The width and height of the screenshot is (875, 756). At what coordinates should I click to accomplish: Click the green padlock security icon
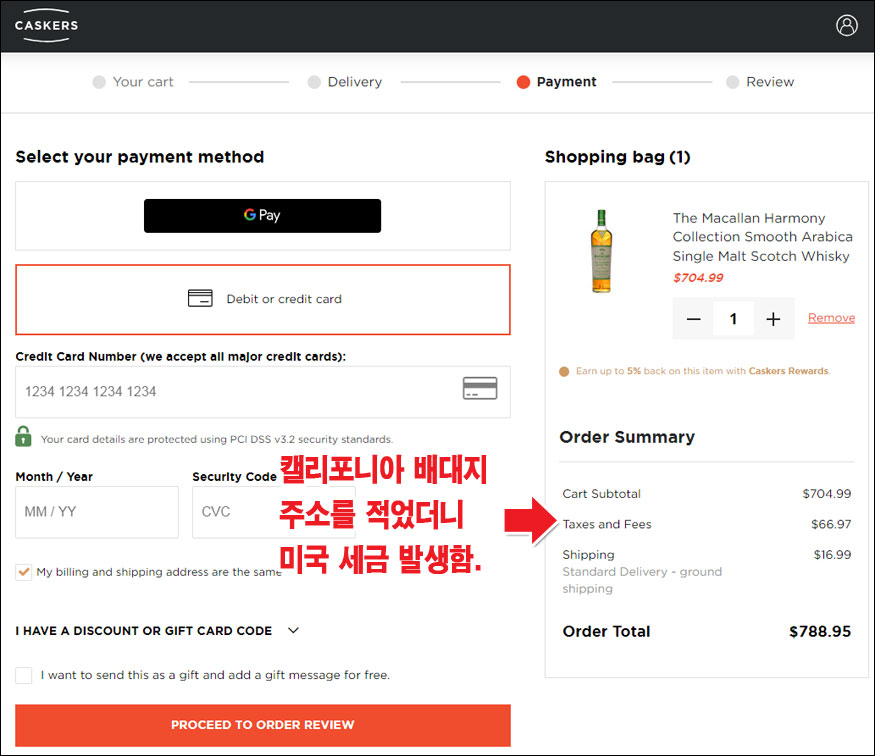23,436
